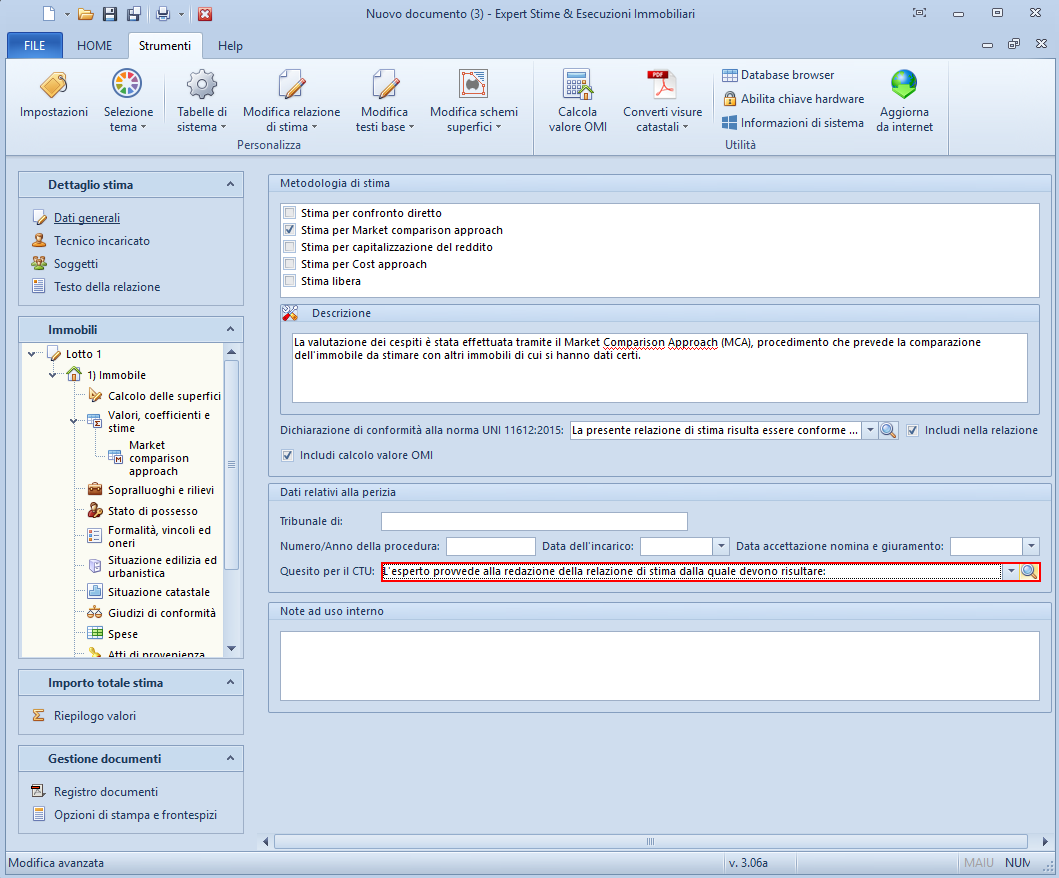The height and width of the screenshot is (878, 1059).
Task: Uncheck Includi calcolo valore OMI
Action: coord(290,455)
